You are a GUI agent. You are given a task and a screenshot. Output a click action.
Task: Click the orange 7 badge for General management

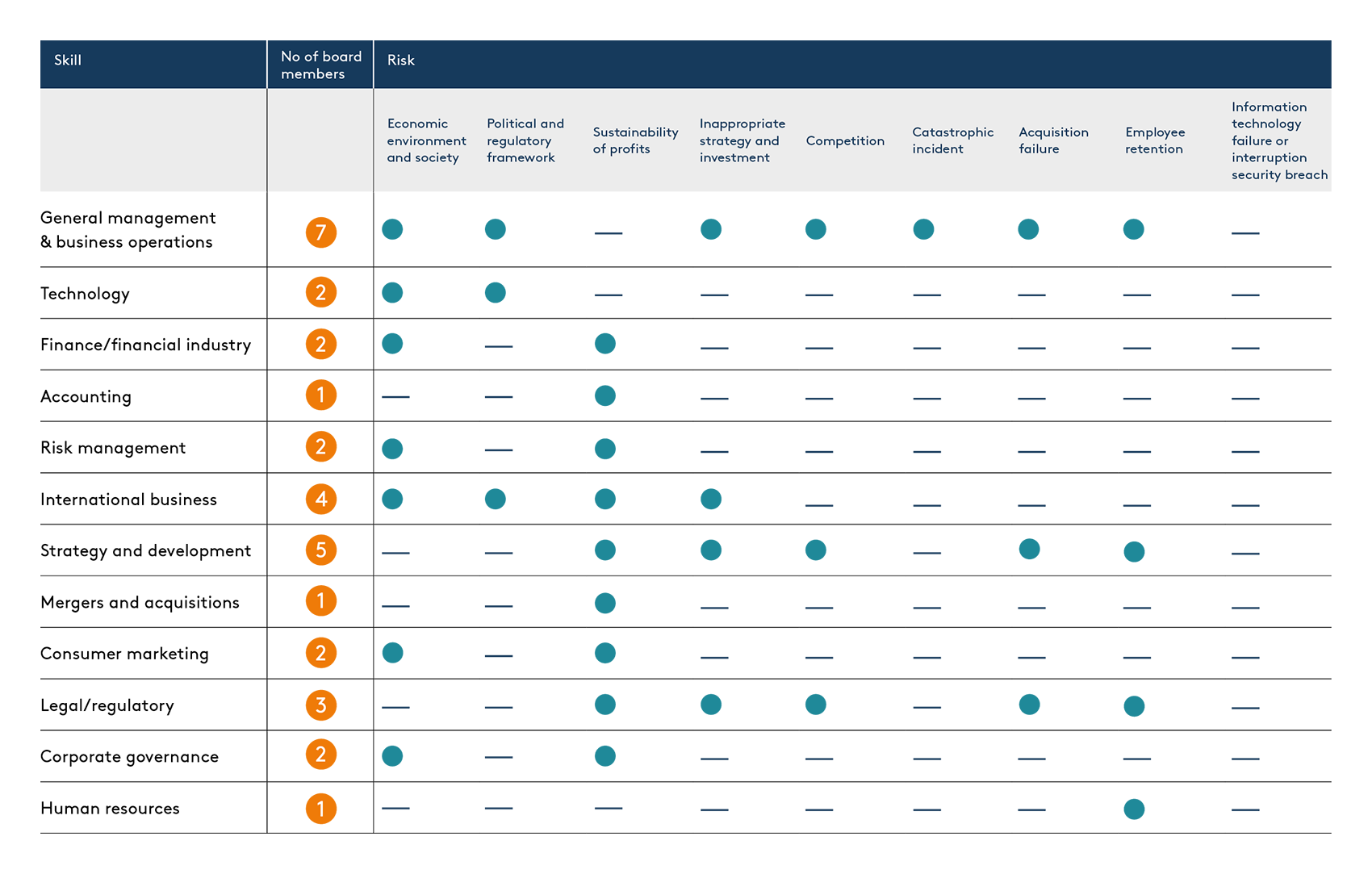(x=320, y=232)
